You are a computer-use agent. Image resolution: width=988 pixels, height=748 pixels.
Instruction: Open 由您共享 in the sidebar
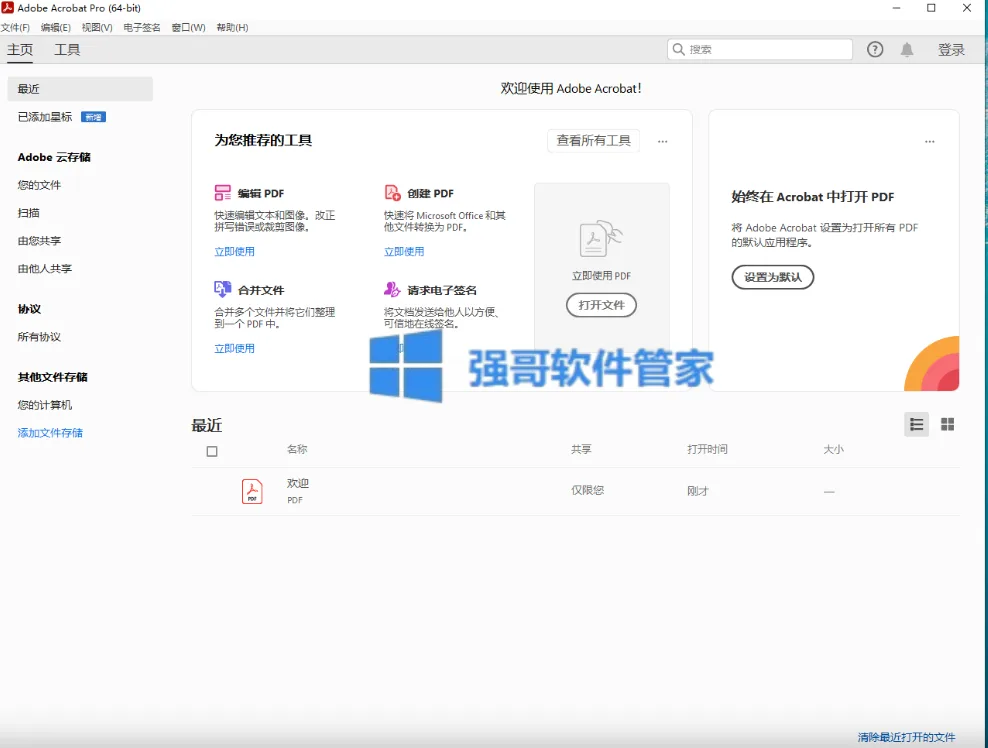(x=39, y=241)
